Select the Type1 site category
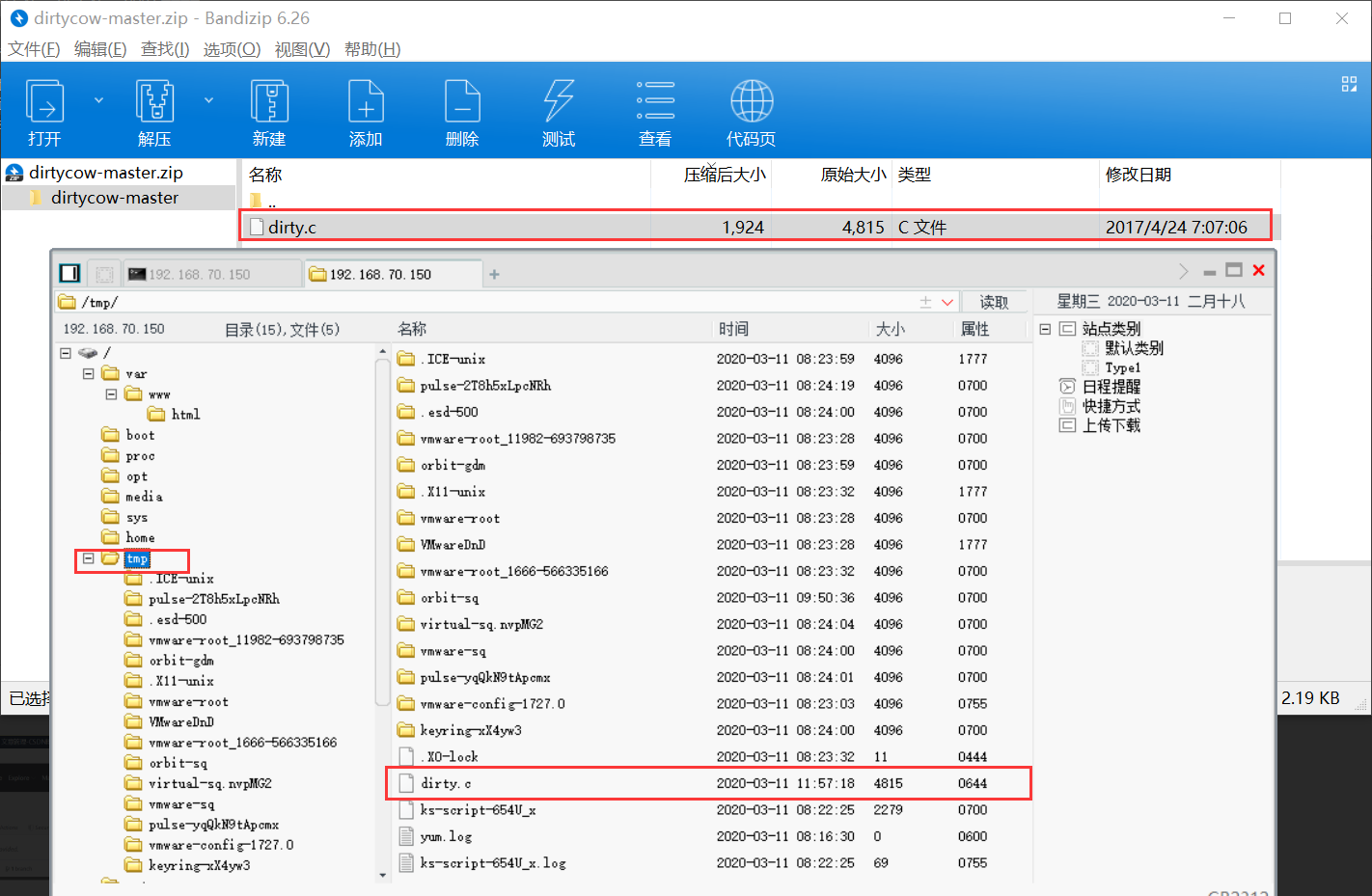 pyautogui.click(x=1123, y=367)
